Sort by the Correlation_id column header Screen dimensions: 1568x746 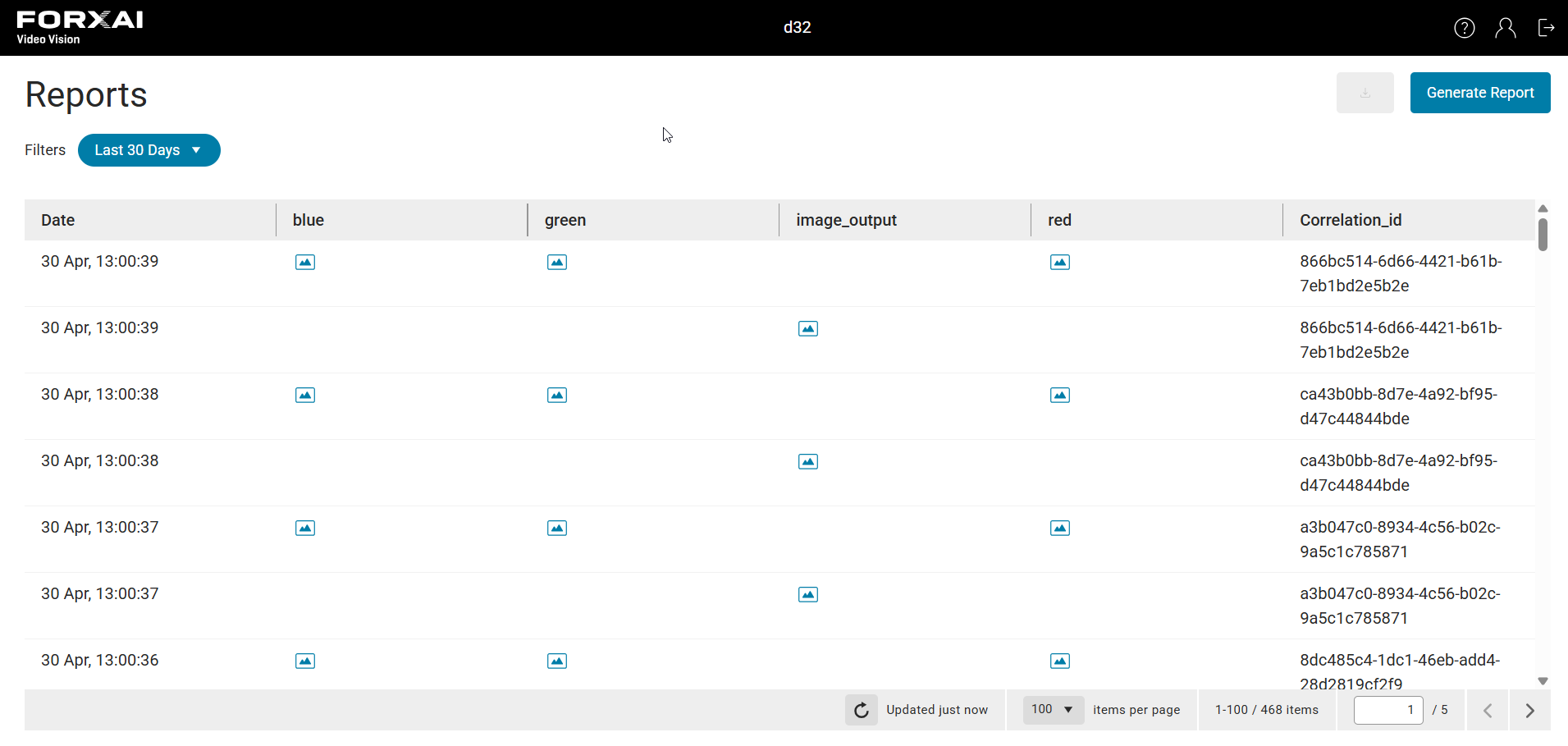pos(1409,220)
